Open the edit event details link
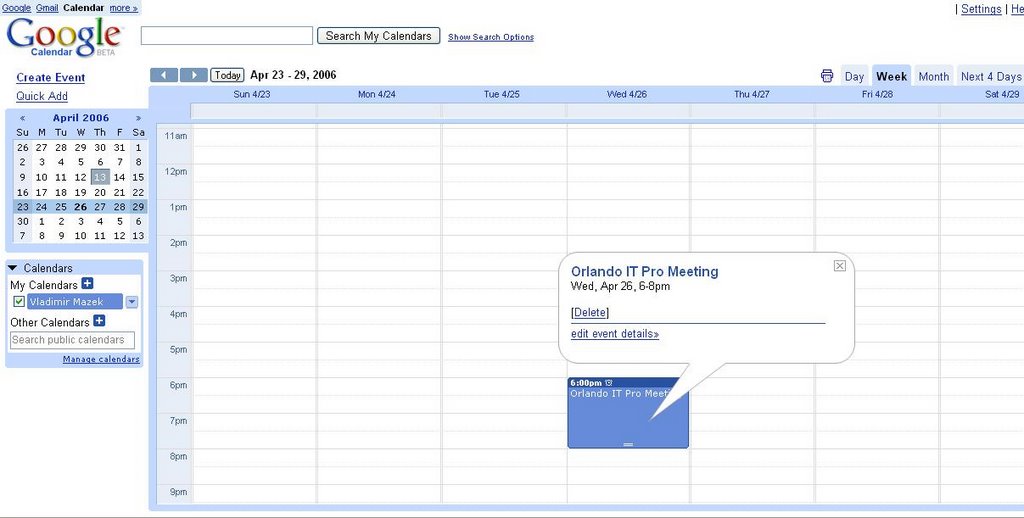 pos(614,334)
